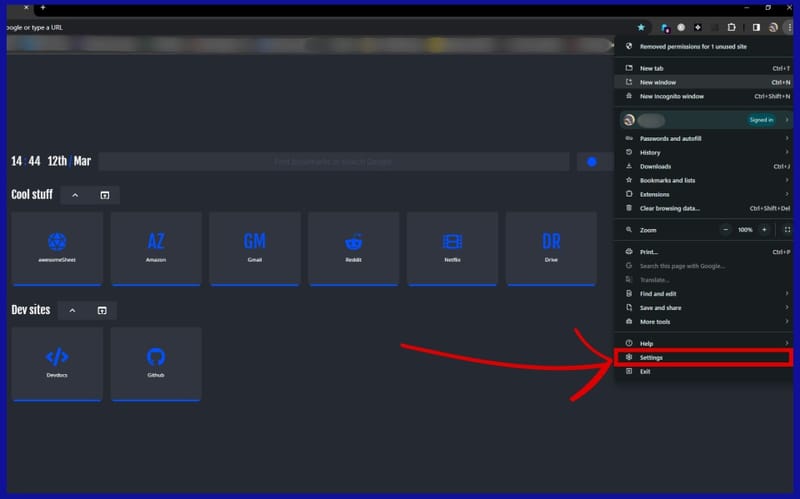Open the Reddit shortcut tile
800x499 pixels.
(x=353, y=247)
